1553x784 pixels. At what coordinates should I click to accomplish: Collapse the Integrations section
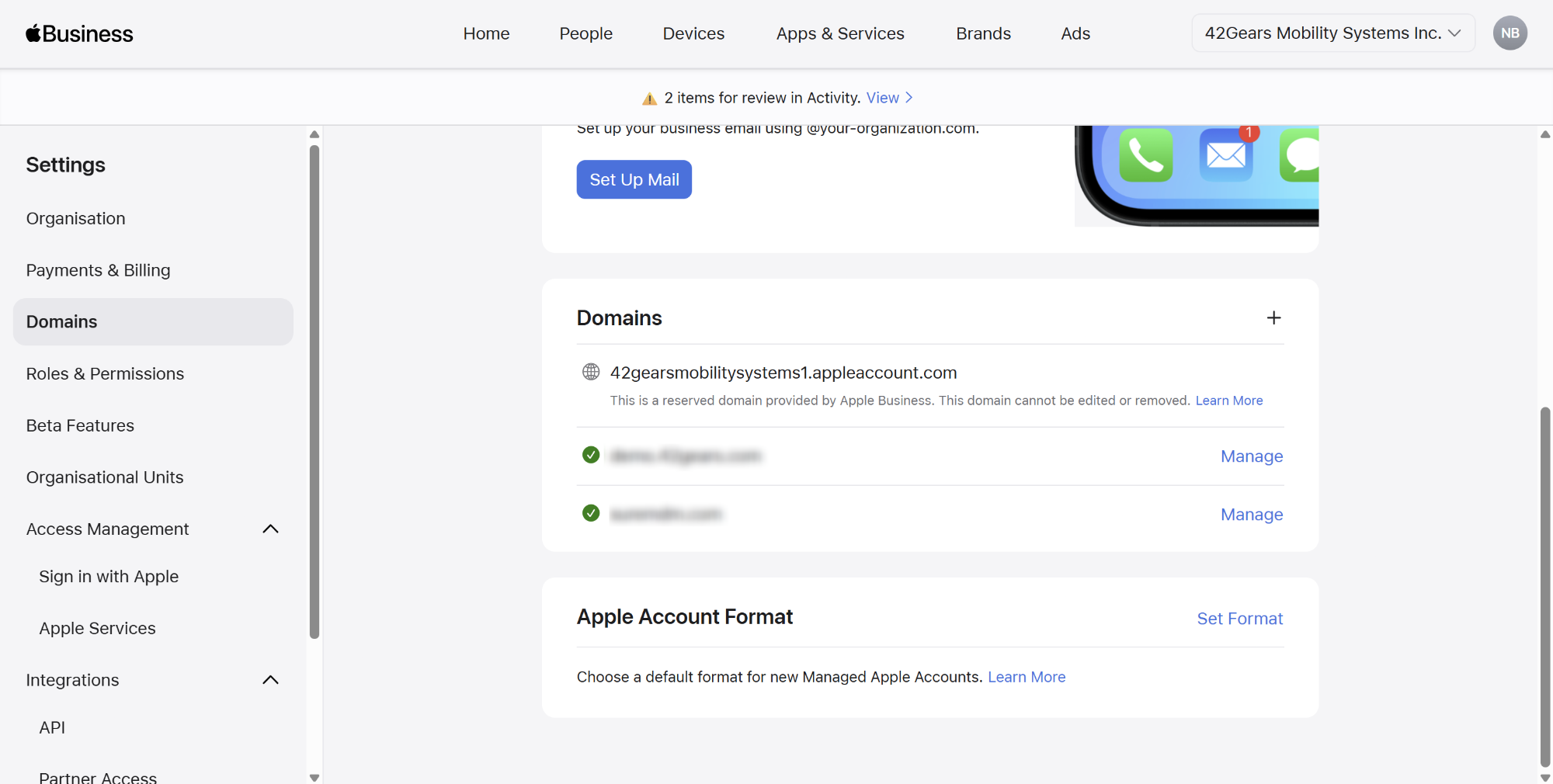click(x=270, y=680)
